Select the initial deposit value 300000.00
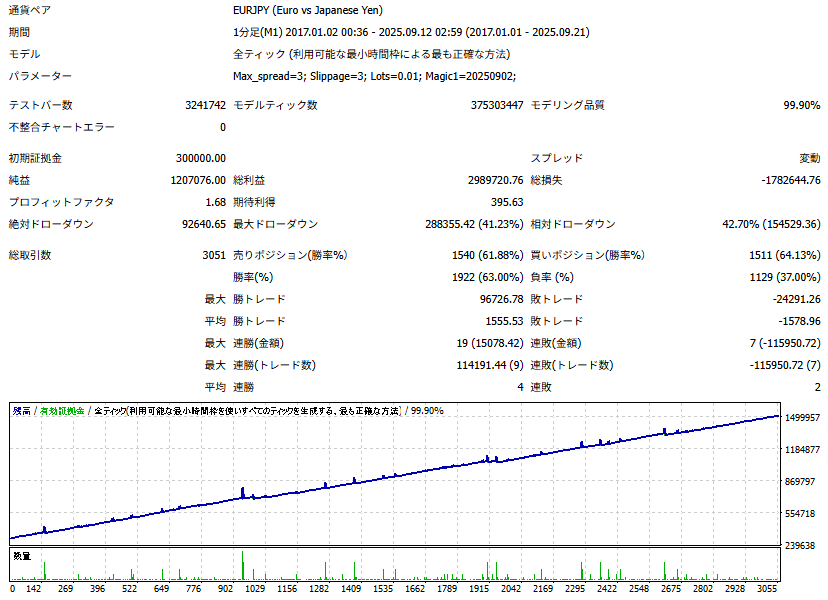 [x=201, y=158]
